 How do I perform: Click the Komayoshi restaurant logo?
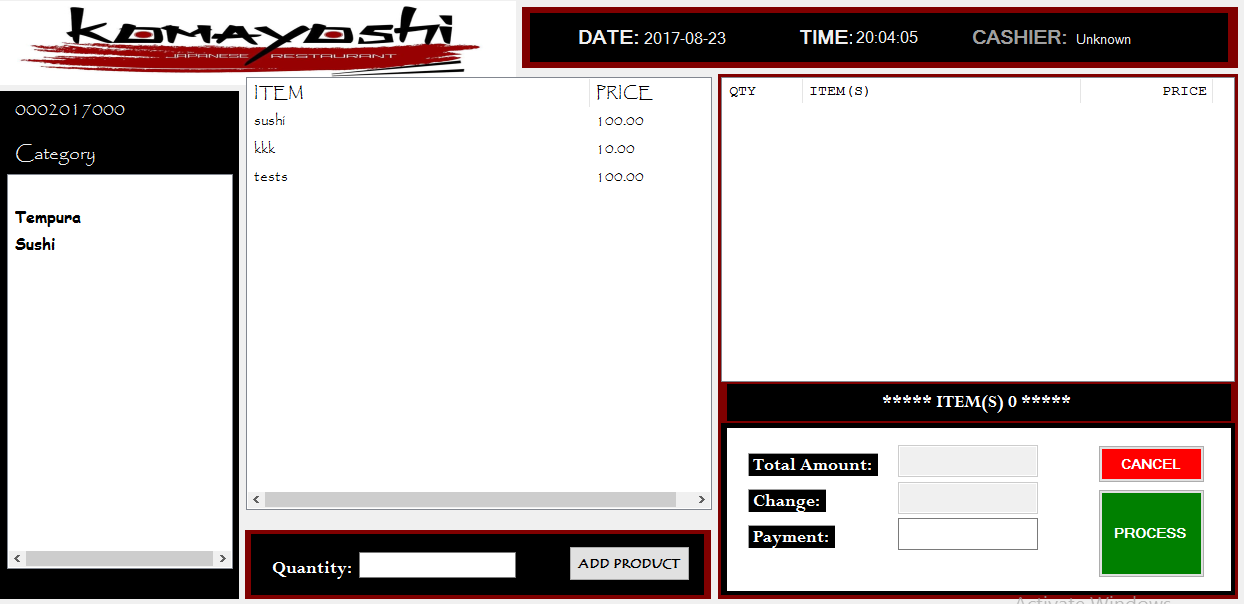pyautogui.click(x=250, y=41)
